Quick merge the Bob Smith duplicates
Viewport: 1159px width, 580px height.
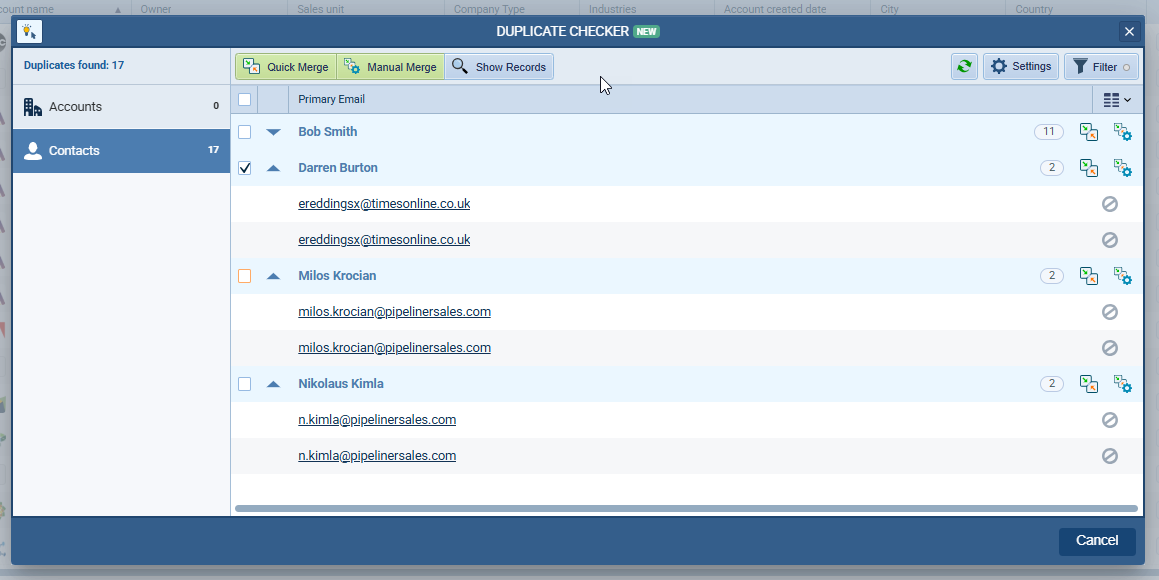pos(1088,131)
